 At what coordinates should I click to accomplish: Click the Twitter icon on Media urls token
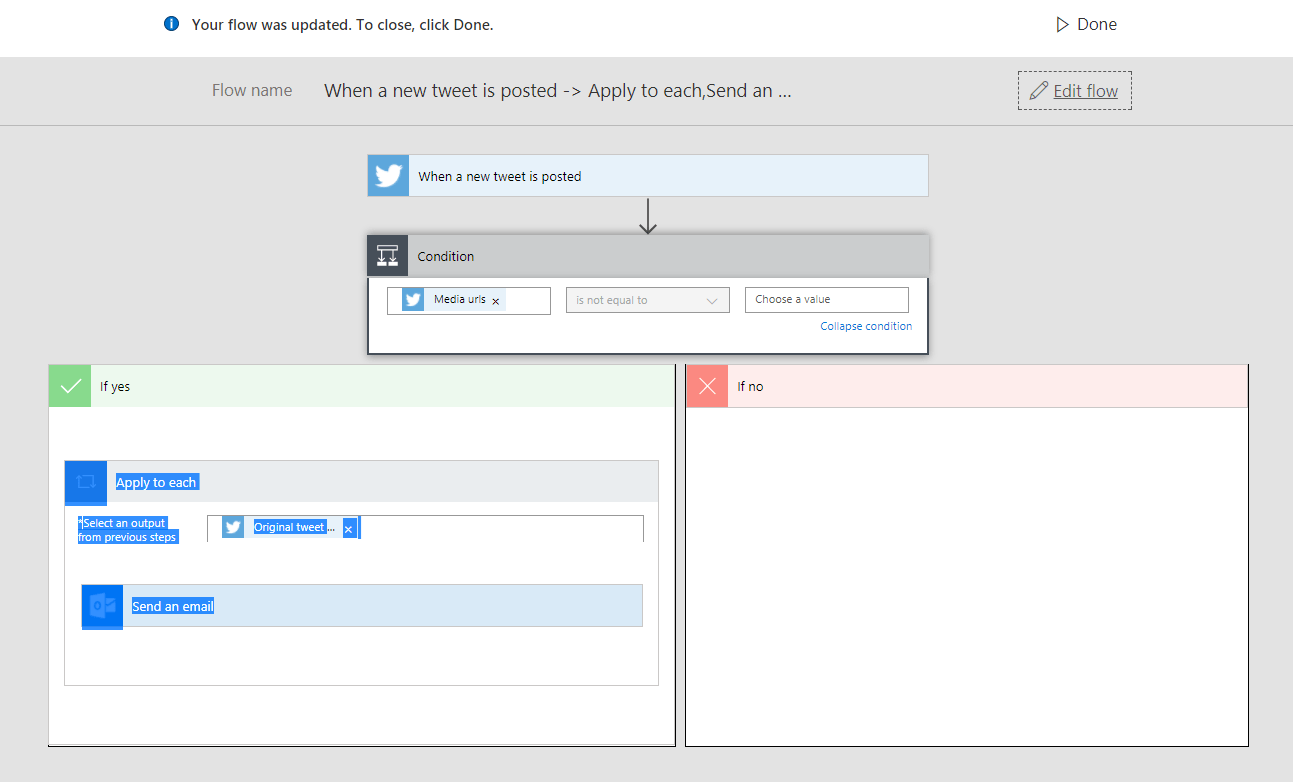[413, 299]
